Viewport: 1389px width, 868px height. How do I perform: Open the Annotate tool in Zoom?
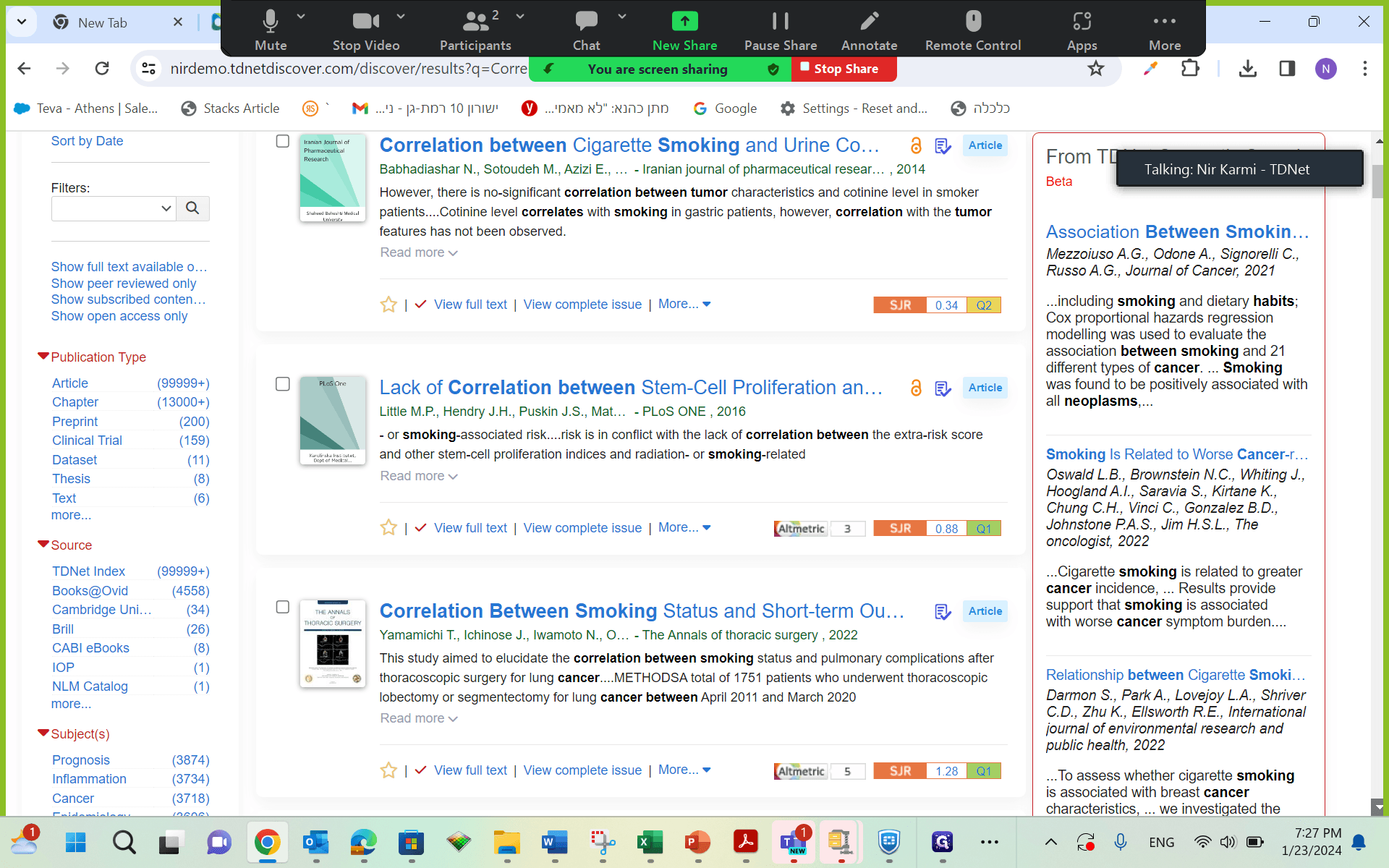coord(869,30)
